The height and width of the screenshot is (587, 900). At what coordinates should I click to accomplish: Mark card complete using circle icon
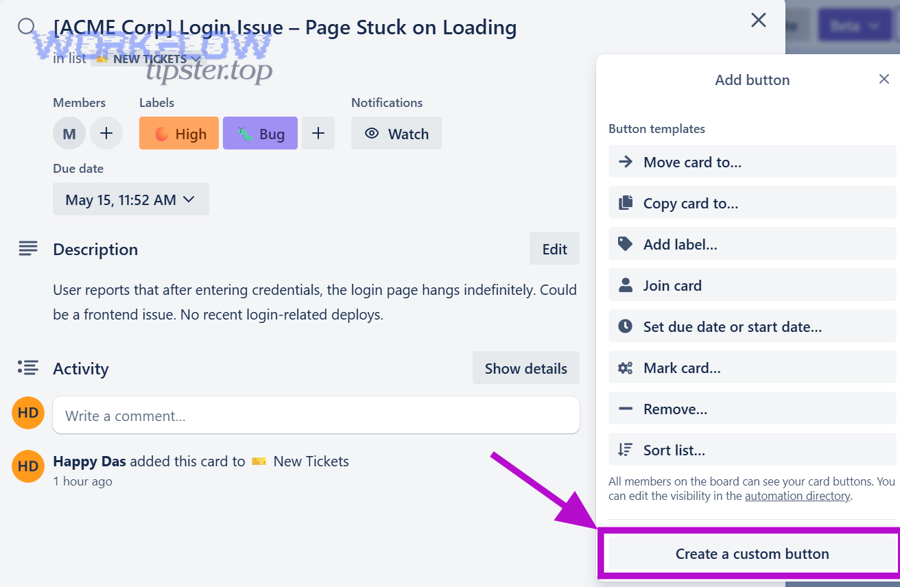click(26, 26)
